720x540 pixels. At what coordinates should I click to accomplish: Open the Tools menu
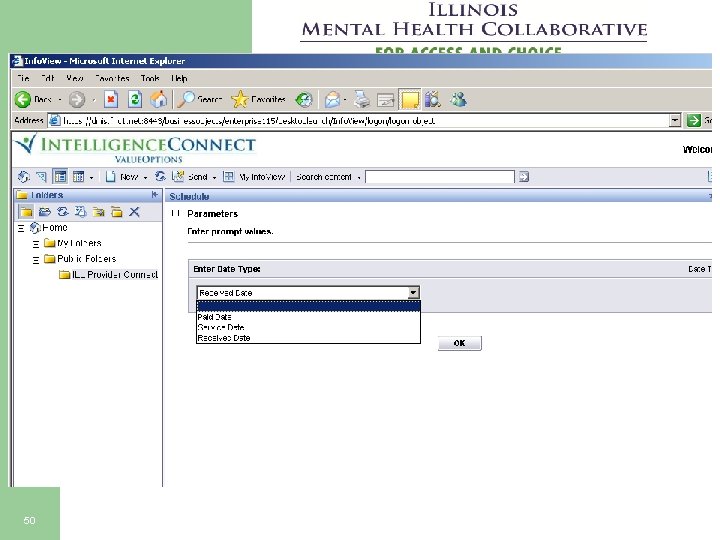[150, 78]
